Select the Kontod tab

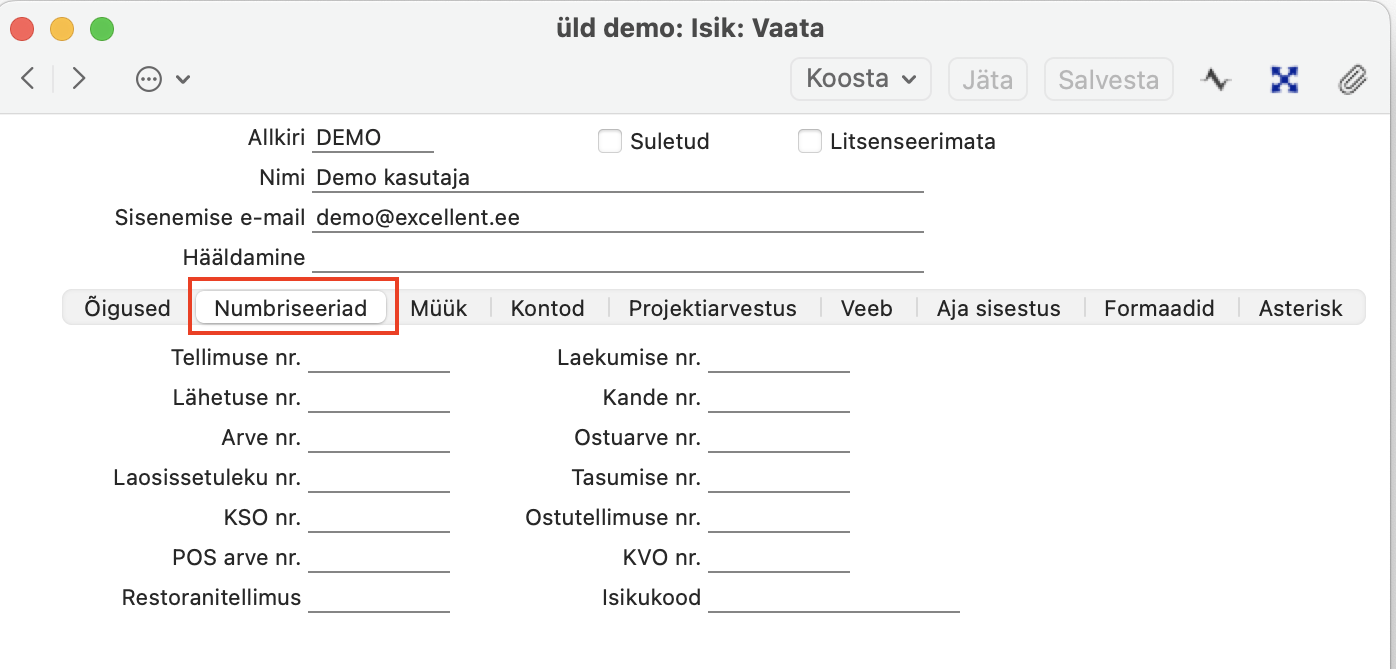click(547, 308)
